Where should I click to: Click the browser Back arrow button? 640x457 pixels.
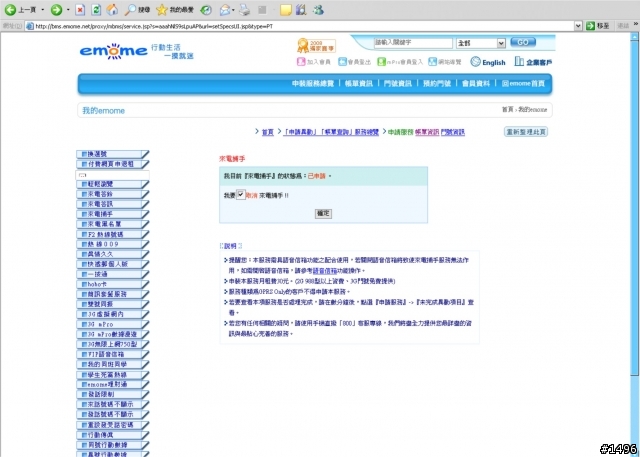click(x=10, y=10)
